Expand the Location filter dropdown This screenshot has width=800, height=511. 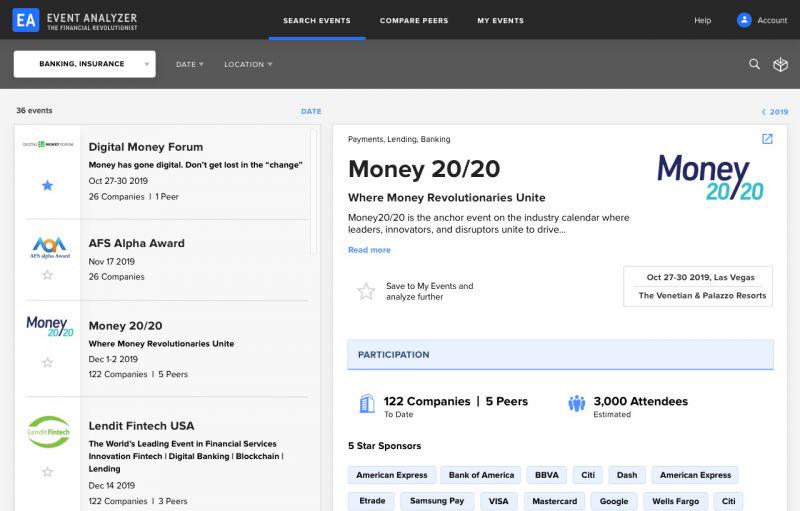248,64
